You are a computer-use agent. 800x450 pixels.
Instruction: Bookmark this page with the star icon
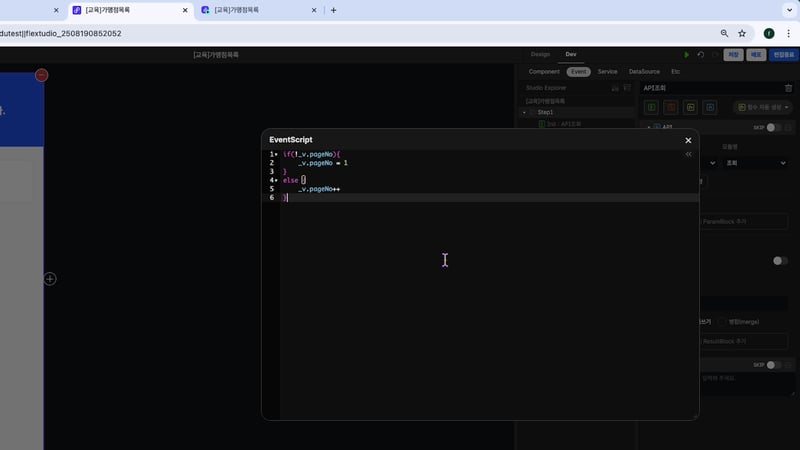(x=742, y=33)
